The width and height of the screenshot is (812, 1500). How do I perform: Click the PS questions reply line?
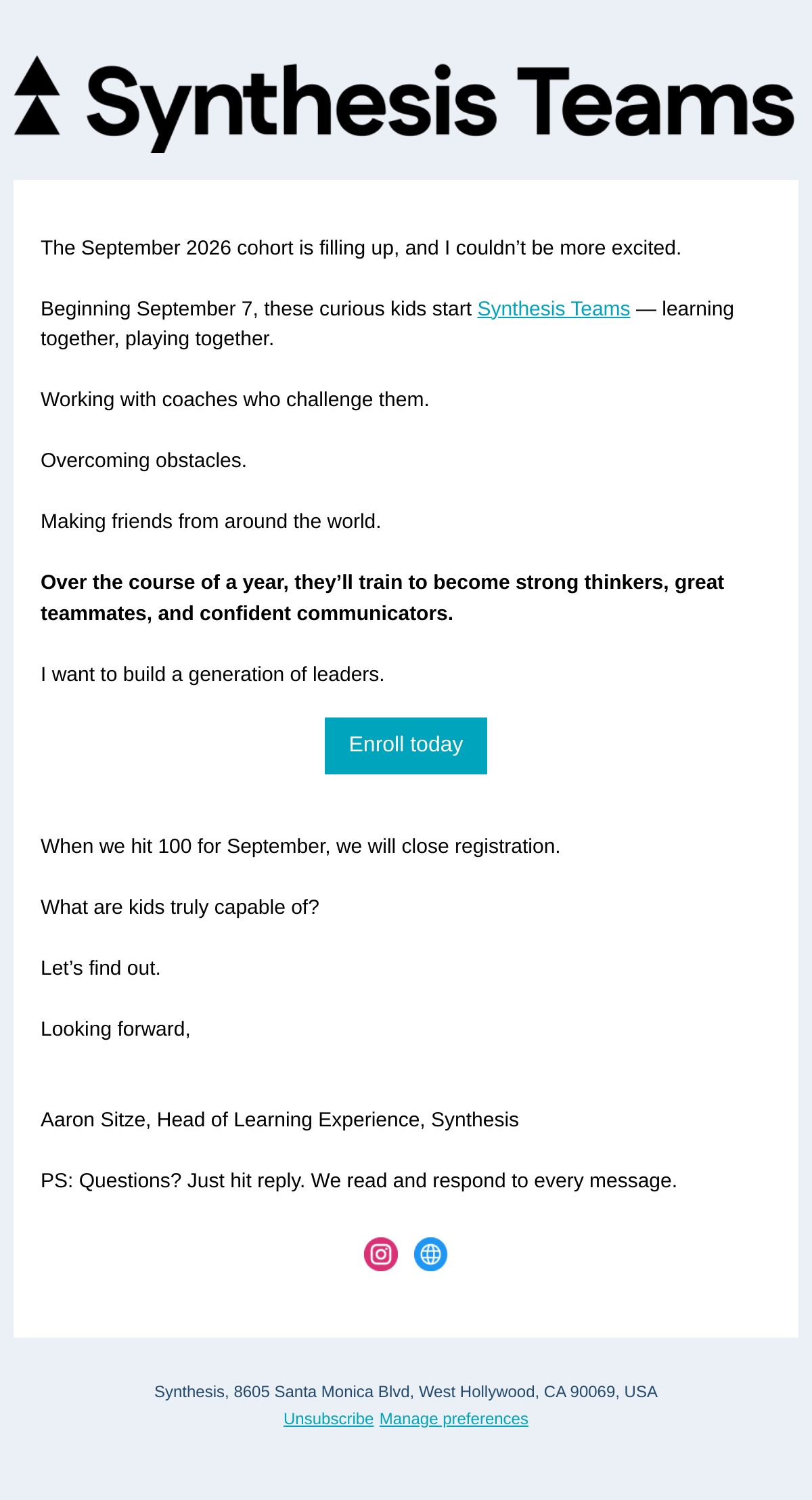tap(359, 1181)
